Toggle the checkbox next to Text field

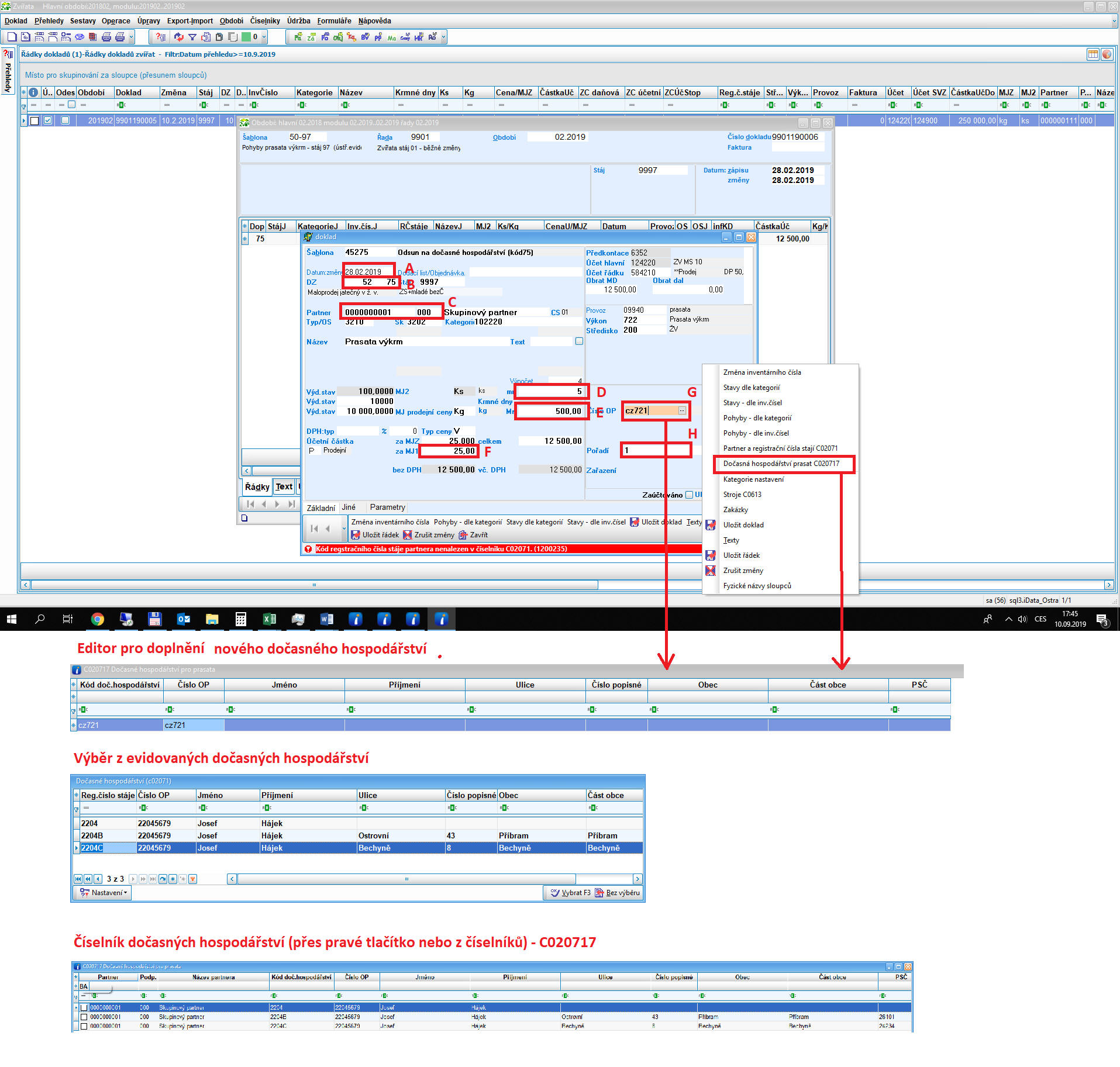tap(579, 341)
